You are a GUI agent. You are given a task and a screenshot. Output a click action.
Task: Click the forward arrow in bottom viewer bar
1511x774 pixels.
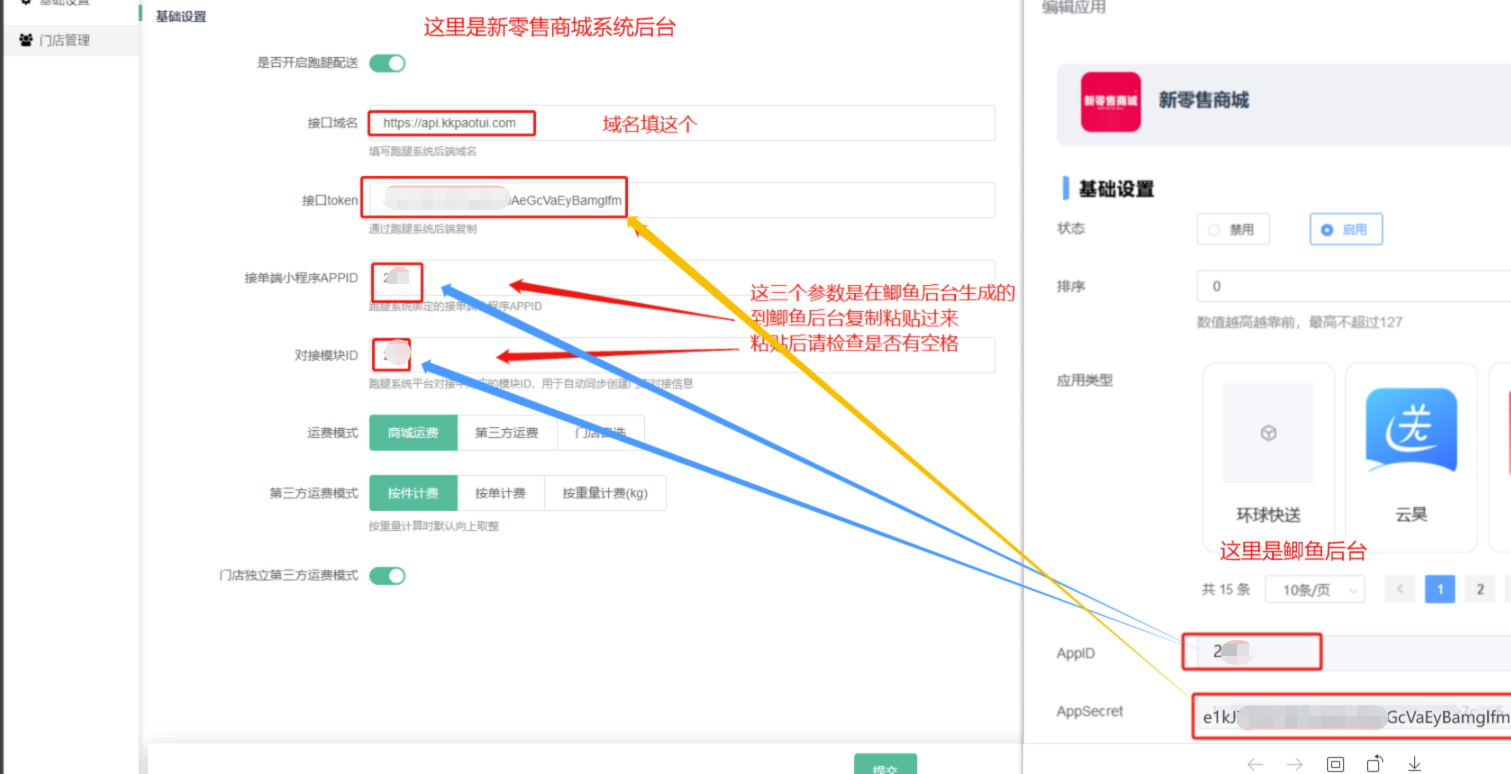[1295, 764]
